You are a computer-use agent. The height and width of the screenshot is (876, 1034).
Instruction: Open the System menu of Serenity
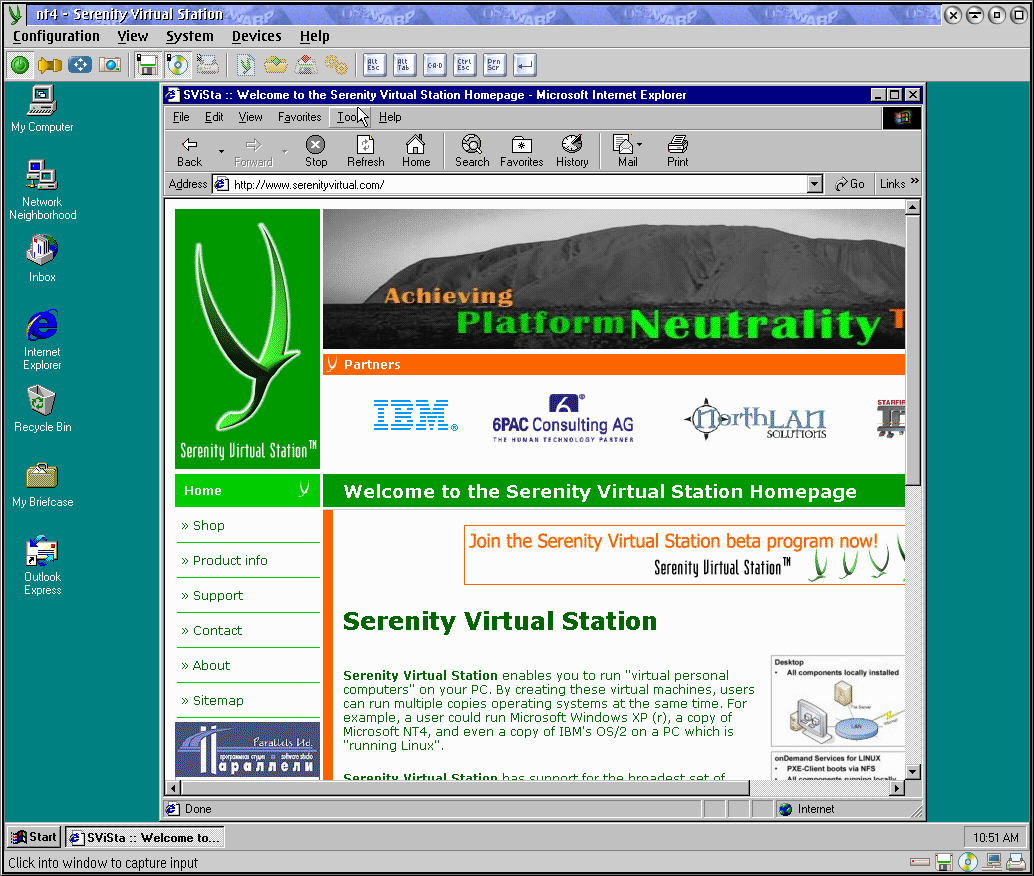pyautogui.click(x=189, y=36)
